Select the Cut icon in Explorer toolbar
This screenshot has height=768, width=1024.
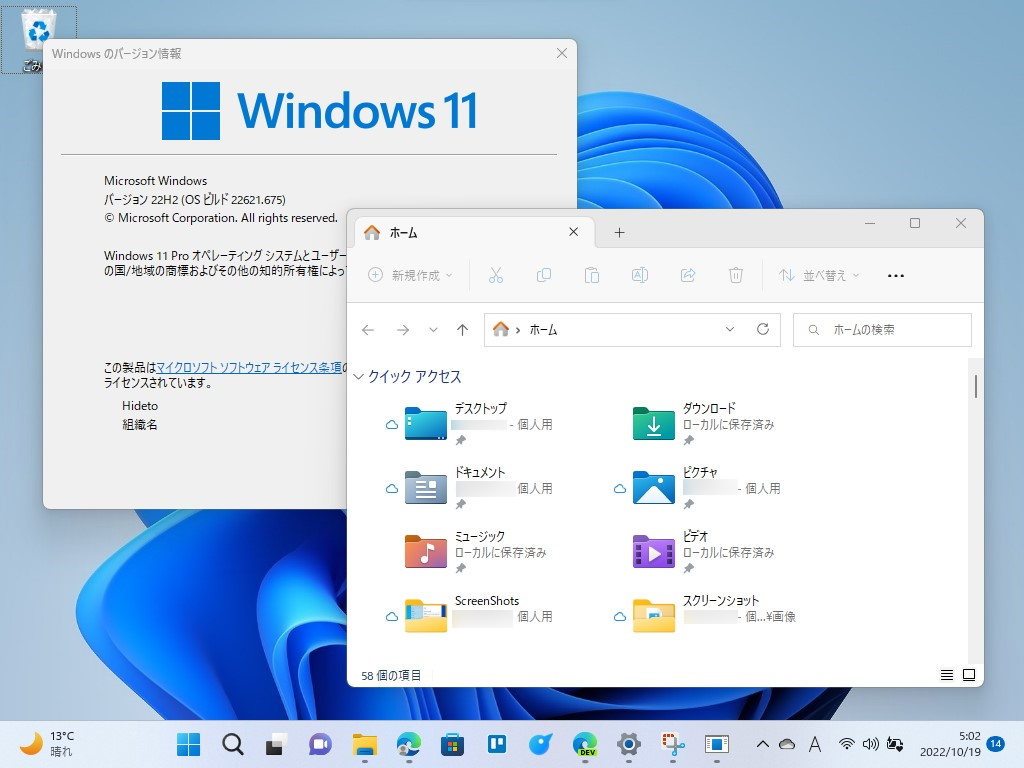496,275
